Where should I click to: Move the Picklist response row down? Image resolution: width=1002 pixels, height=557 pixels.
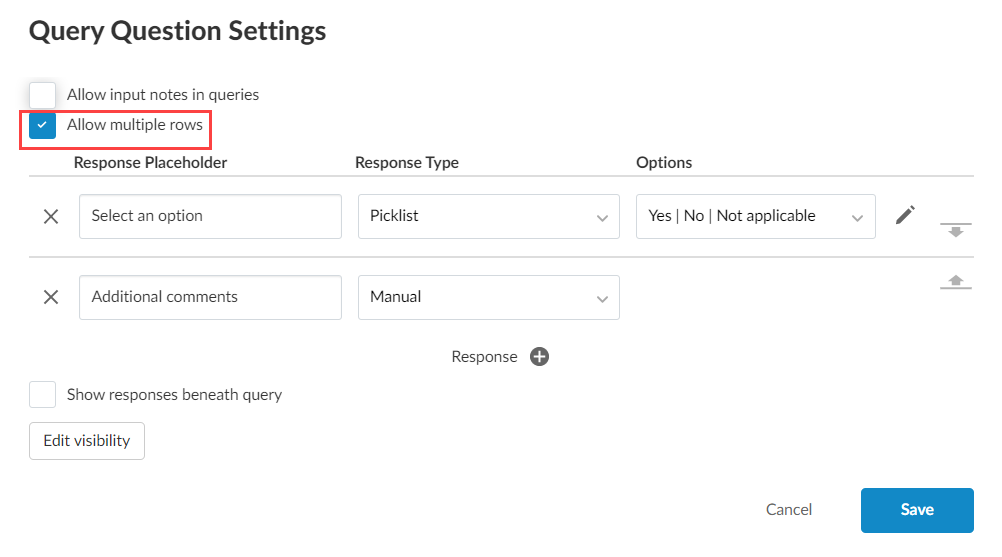(956, 231)
